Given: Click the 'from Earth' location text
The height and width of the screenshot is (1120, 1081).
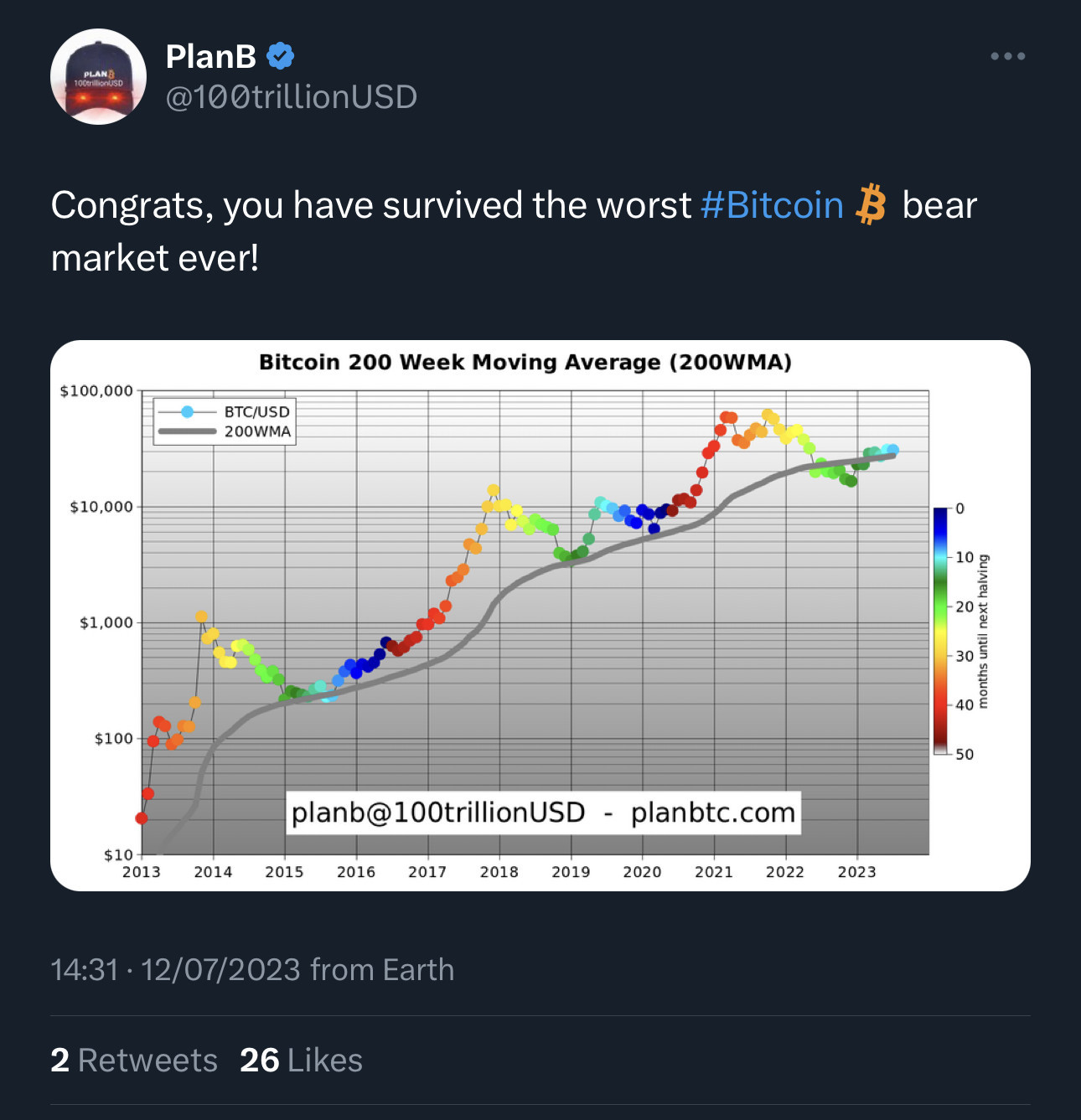Looking at the screenshot, I should click(x=382, y=970).
